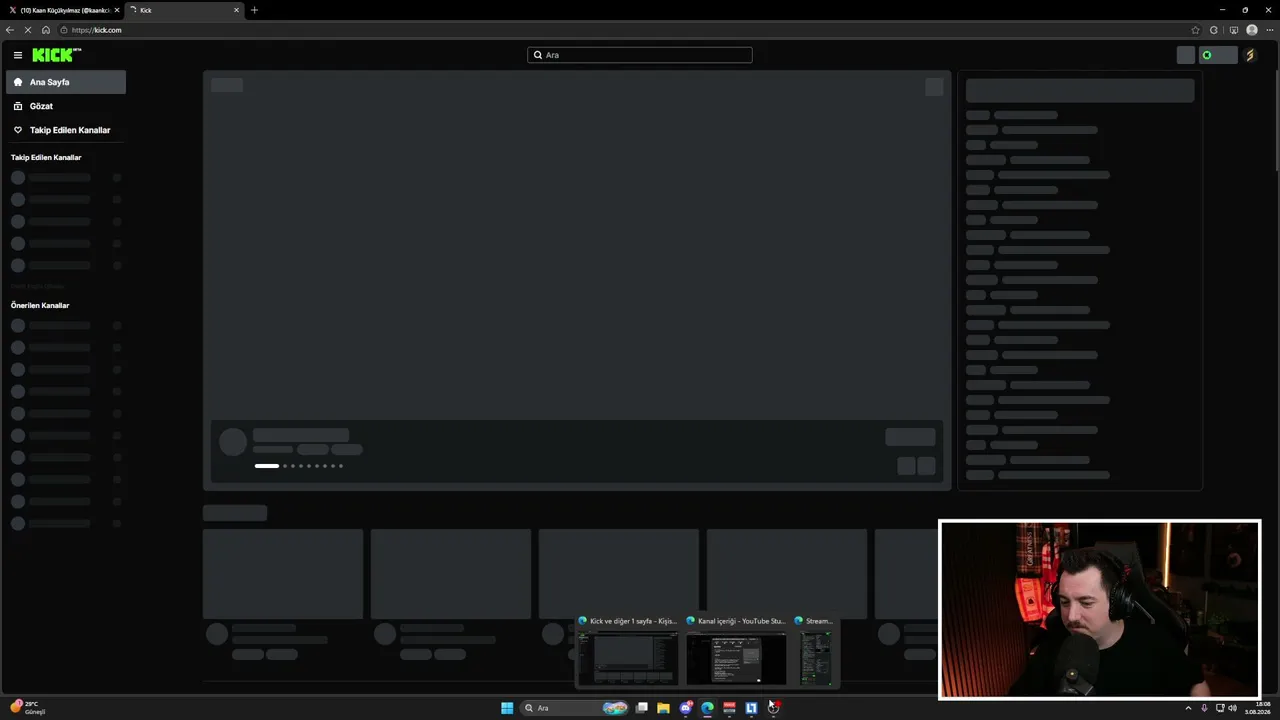
Task: Select the 'Stream...' window preview
Action: click(x=815, y=651)
